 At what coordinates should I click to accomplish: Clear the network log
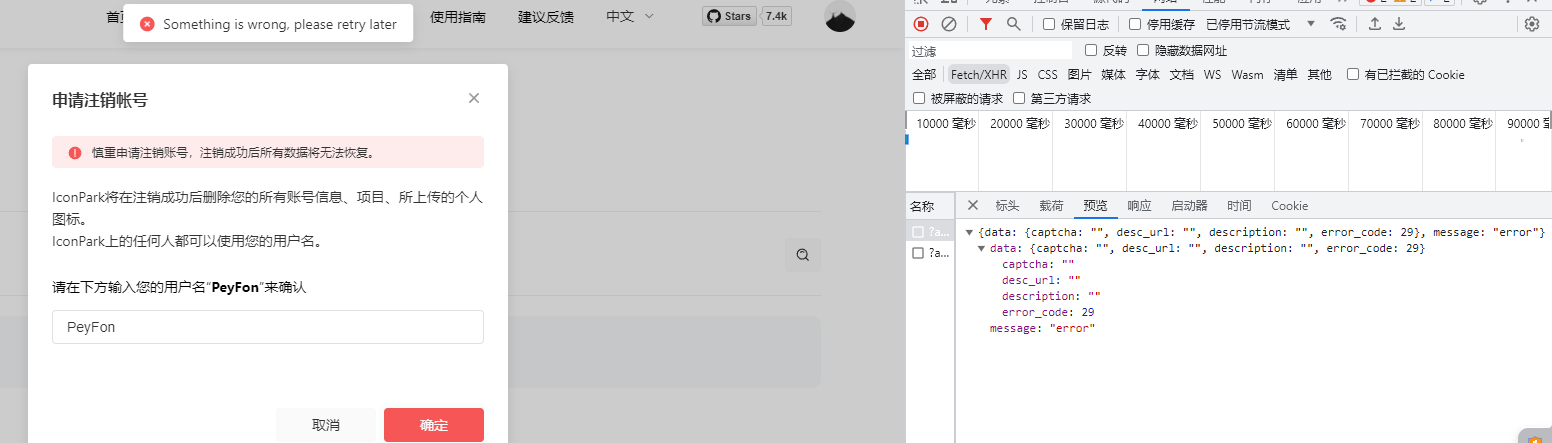(x=949, y=24)
